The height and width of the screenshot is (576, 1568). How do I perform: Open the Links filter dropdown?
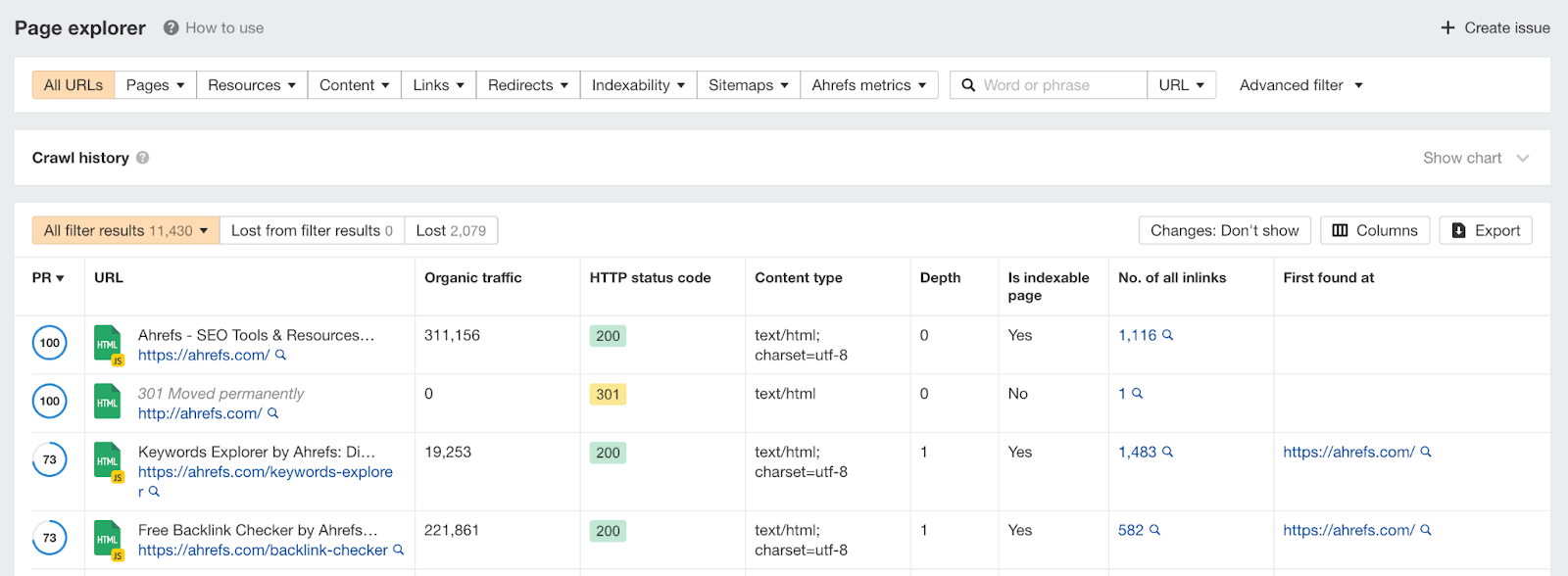(439, 85)
